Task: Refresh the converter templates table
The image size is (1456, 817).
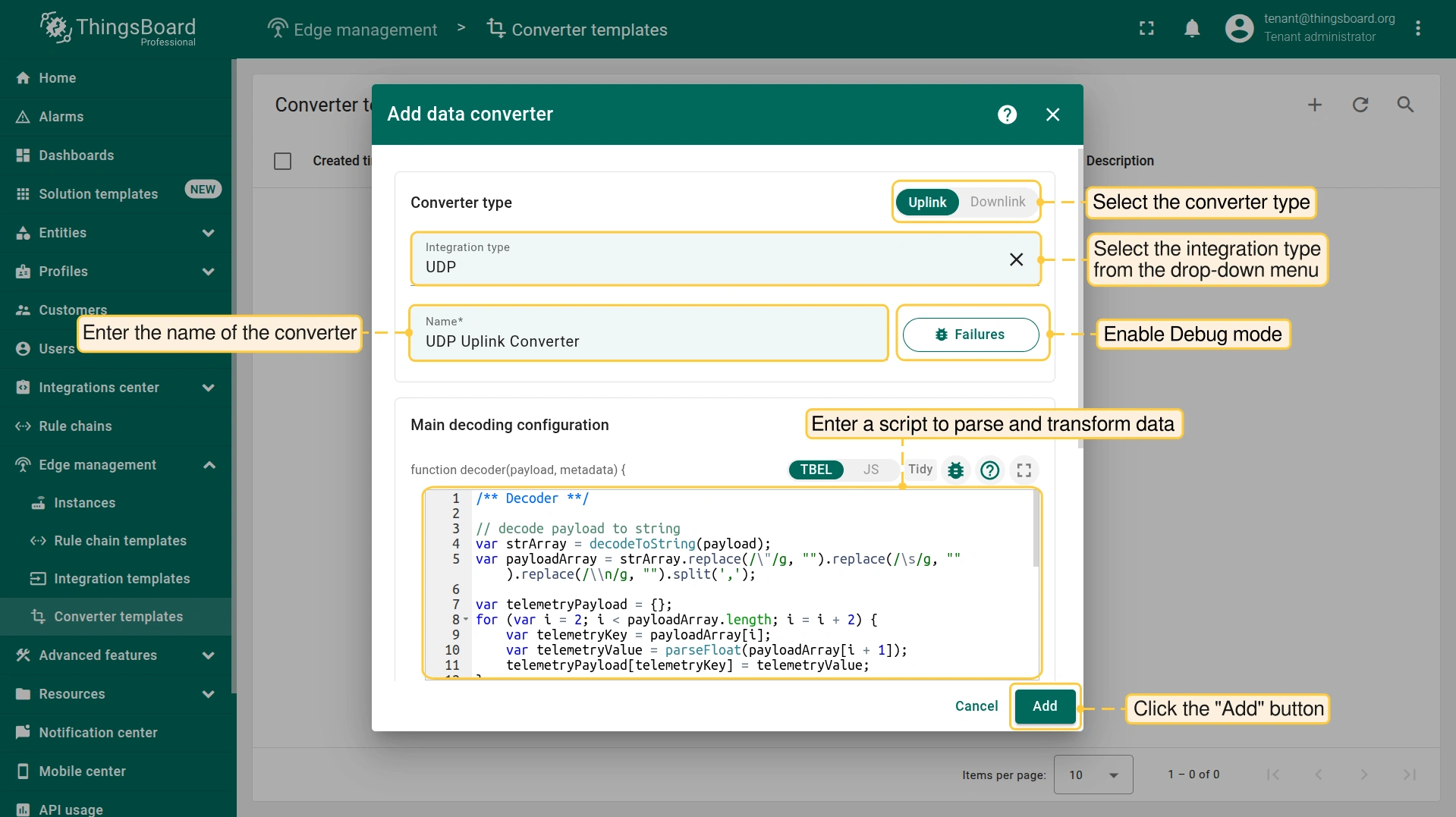Action: tap(1360, 105)
